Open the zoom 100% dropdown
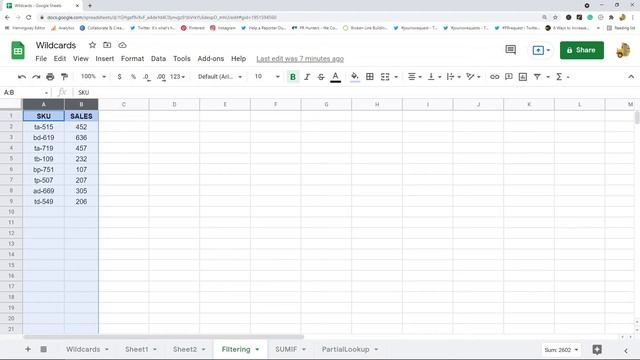Viewport: 640px width, 360px height. pos(93,76)
